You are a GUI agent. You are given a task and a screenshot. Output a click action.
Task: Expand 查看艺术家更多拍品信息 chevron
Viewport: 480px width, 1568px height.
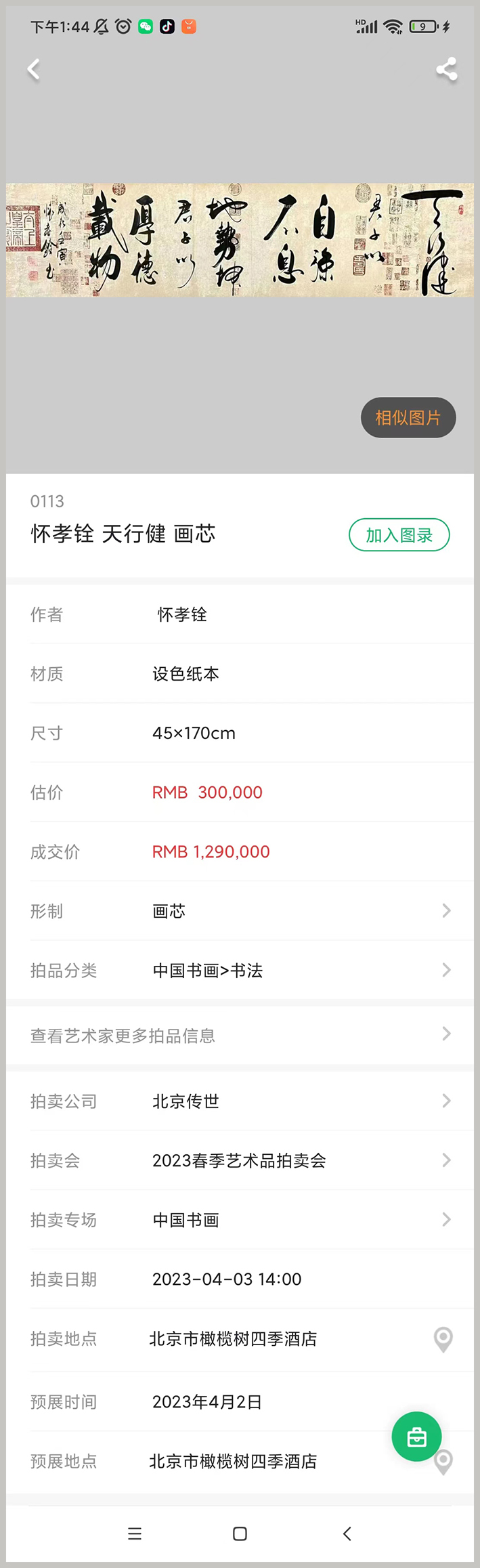[x=446, y=1034]
